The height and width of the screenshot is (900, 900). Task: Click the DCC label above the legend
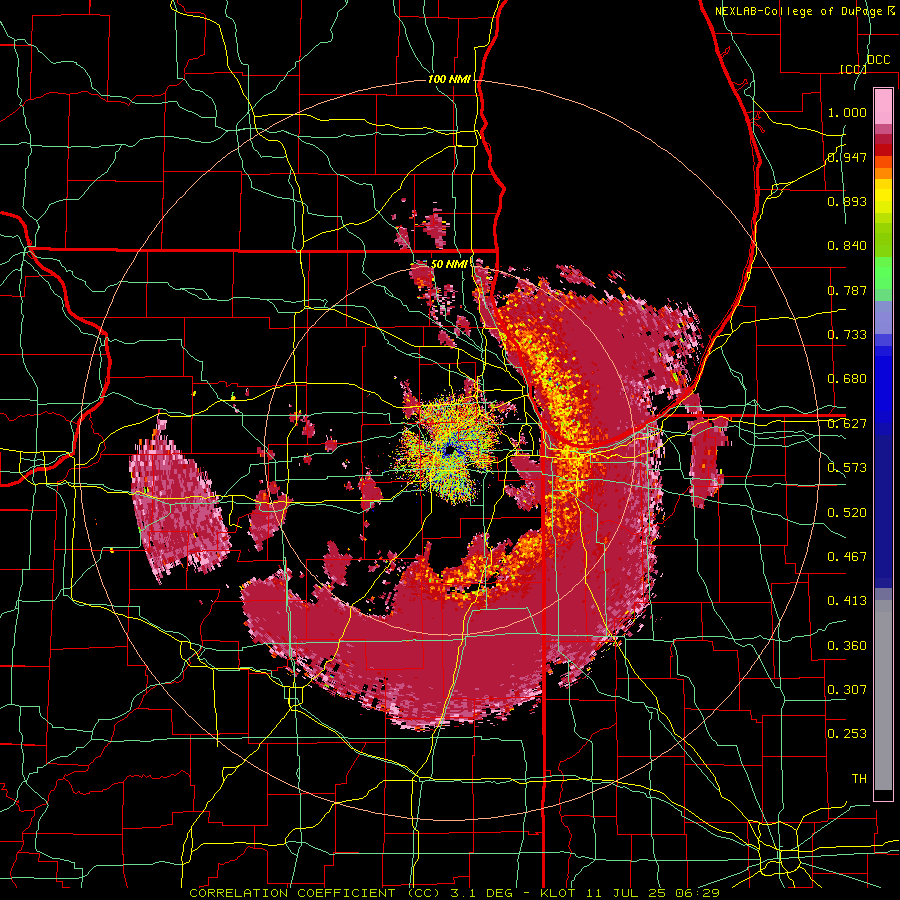coord(879,60)
